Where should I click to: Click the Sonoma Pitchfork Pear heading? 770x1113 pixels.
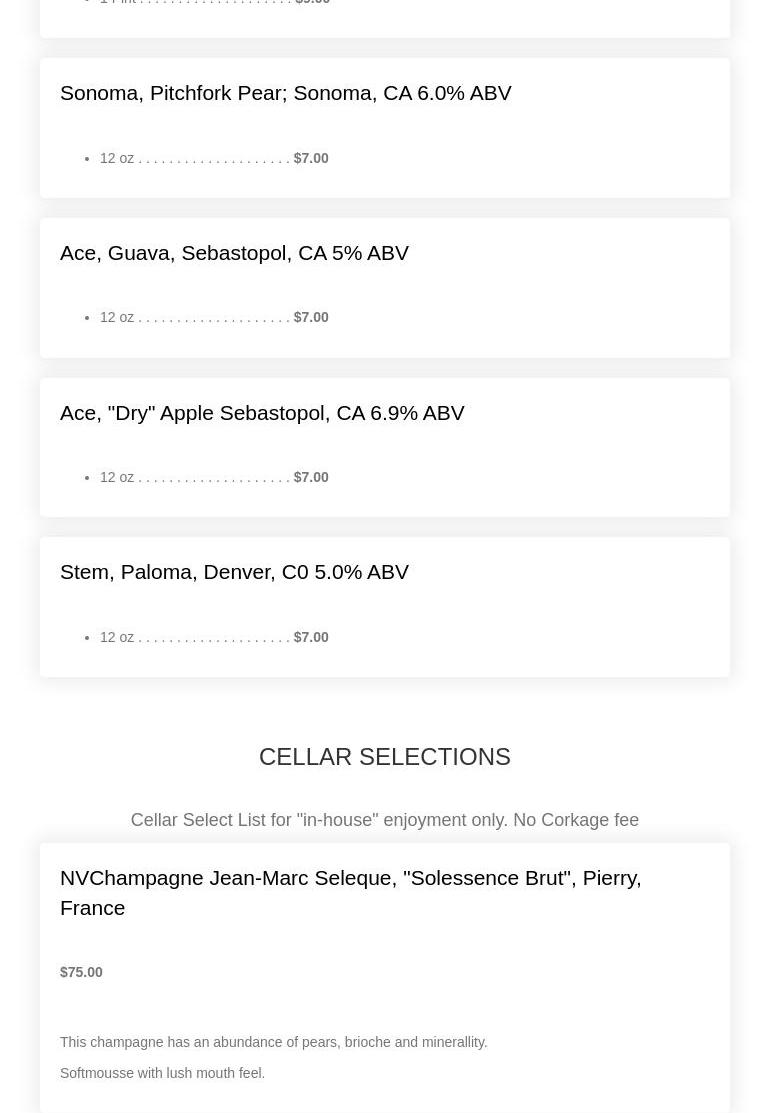coord(285,93)
